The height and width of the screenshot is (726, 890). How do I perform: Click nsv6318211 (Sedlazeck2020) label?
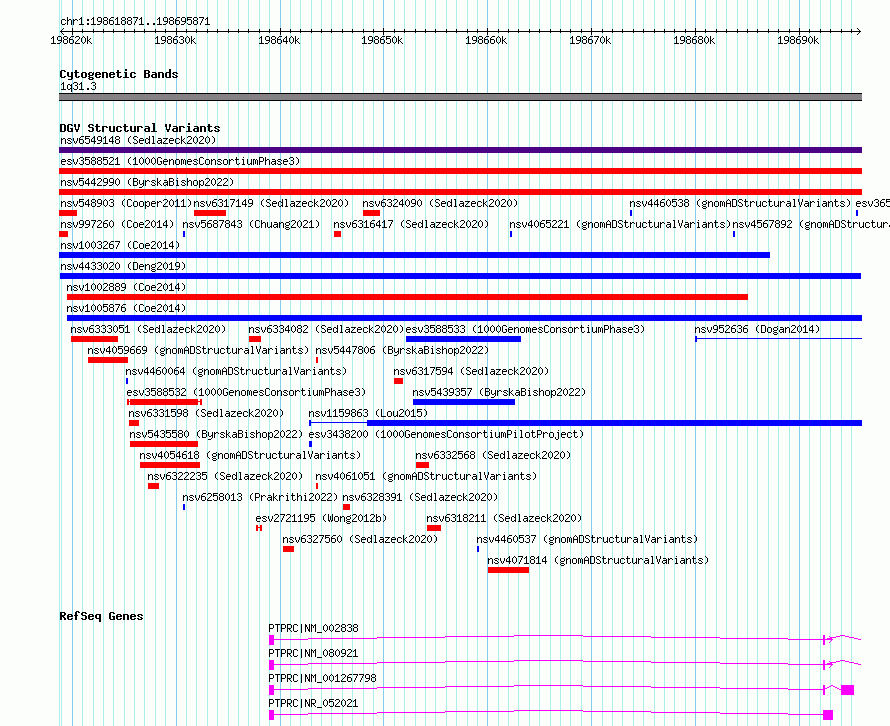(504, 518)
